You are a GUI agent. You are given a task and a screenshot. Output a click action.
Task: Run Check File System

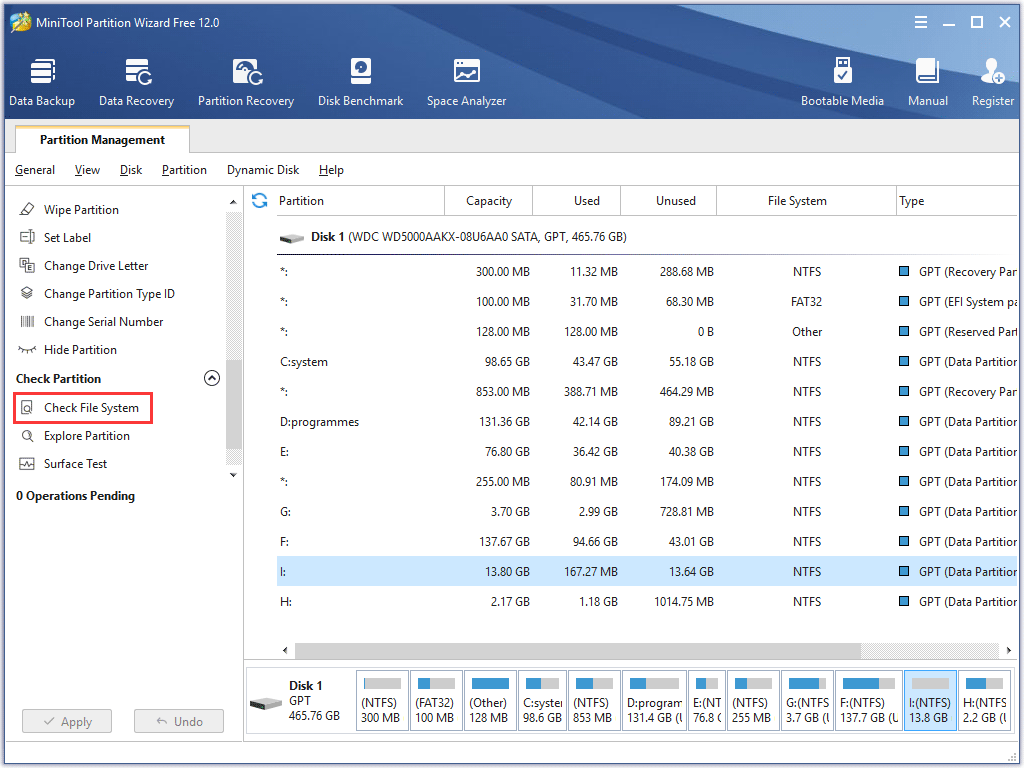pos(83,408)
